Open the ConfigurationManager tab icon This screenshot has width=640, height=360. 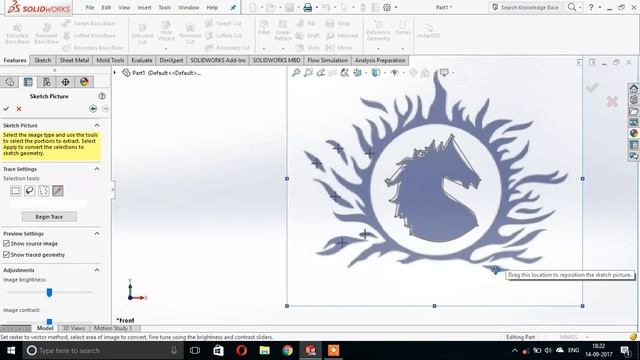click(47, 82)
